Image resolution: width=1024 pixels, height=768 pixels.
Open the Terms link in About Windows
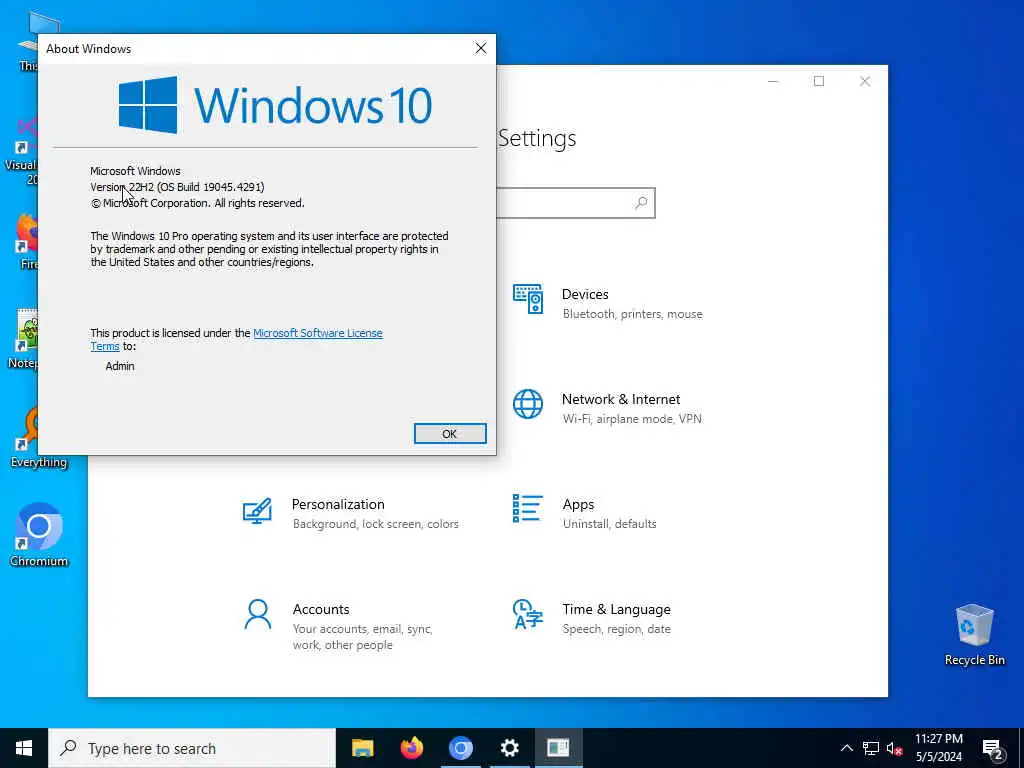pos(104,346)
